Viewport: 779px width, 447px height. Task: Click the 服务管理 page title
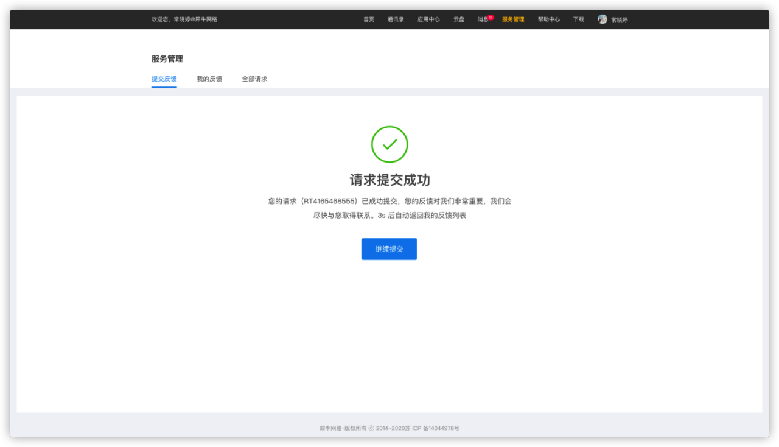pyautogui.click(x=167, y=59)
